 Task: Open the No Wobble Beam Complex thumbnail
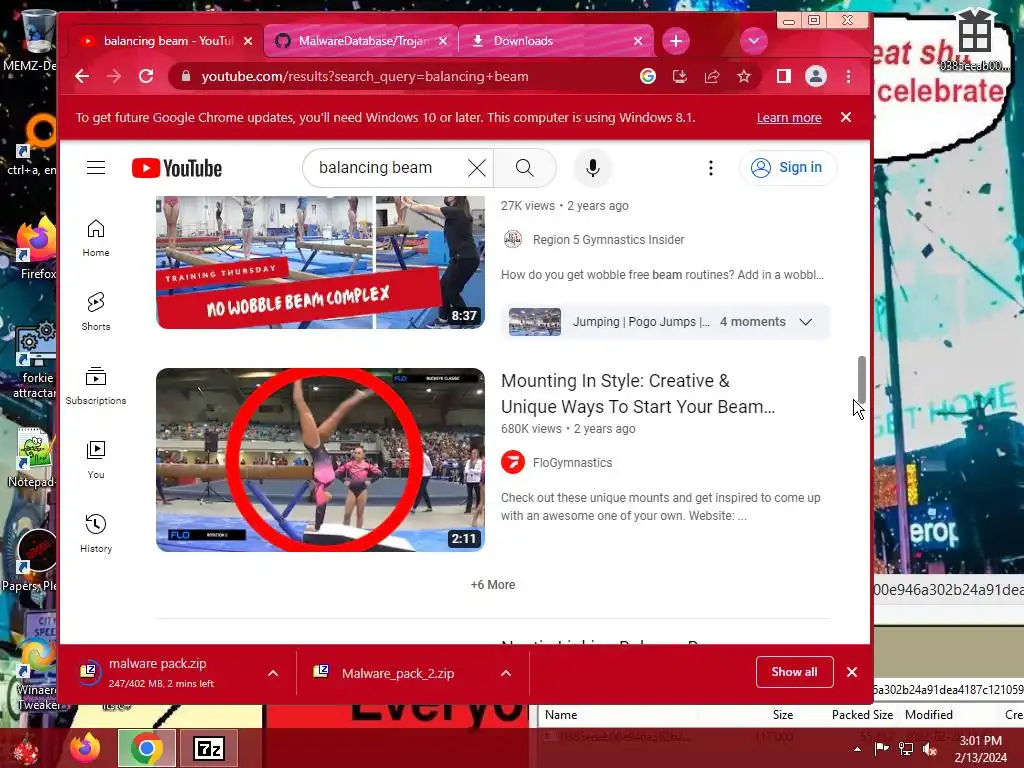320,263
